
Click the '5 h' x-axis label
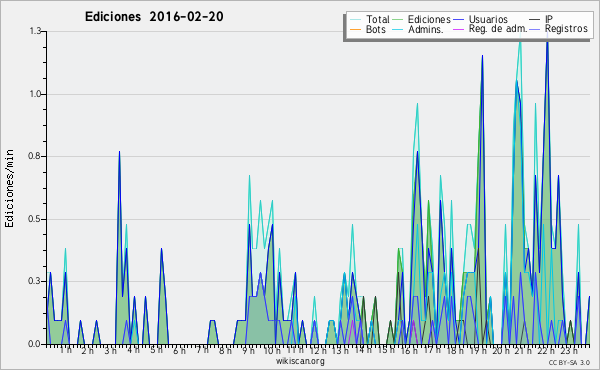[x=156, y=350]
